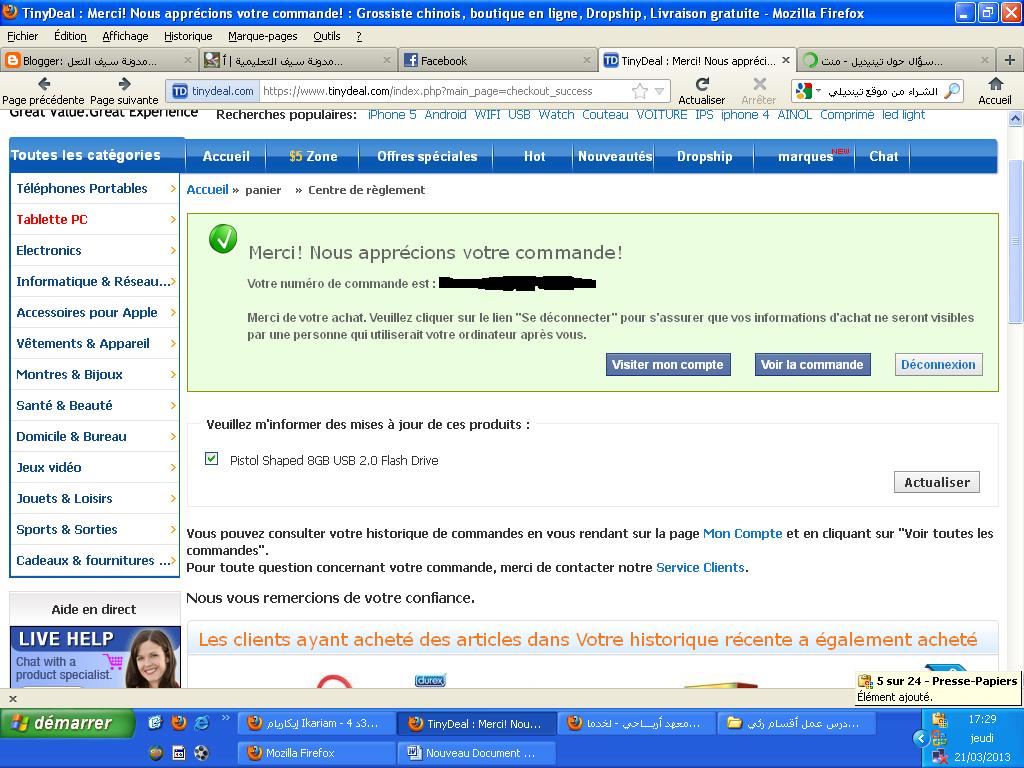Close the bottom find bar X
Screen dimensions: 1024x768
(x=12, y=698)
